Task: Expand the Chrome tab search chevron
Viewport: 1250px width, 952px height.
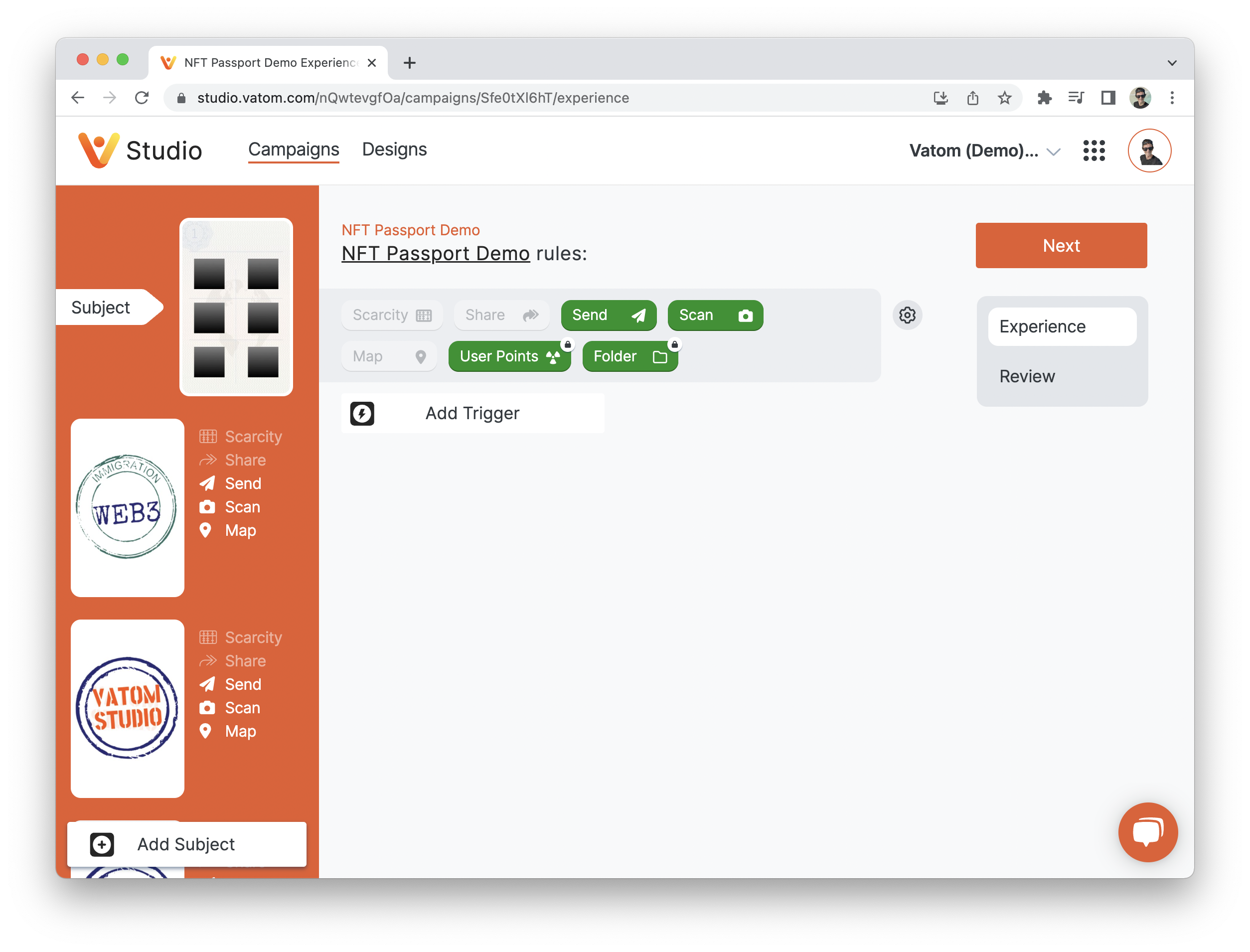Action: pos(1172,62)
